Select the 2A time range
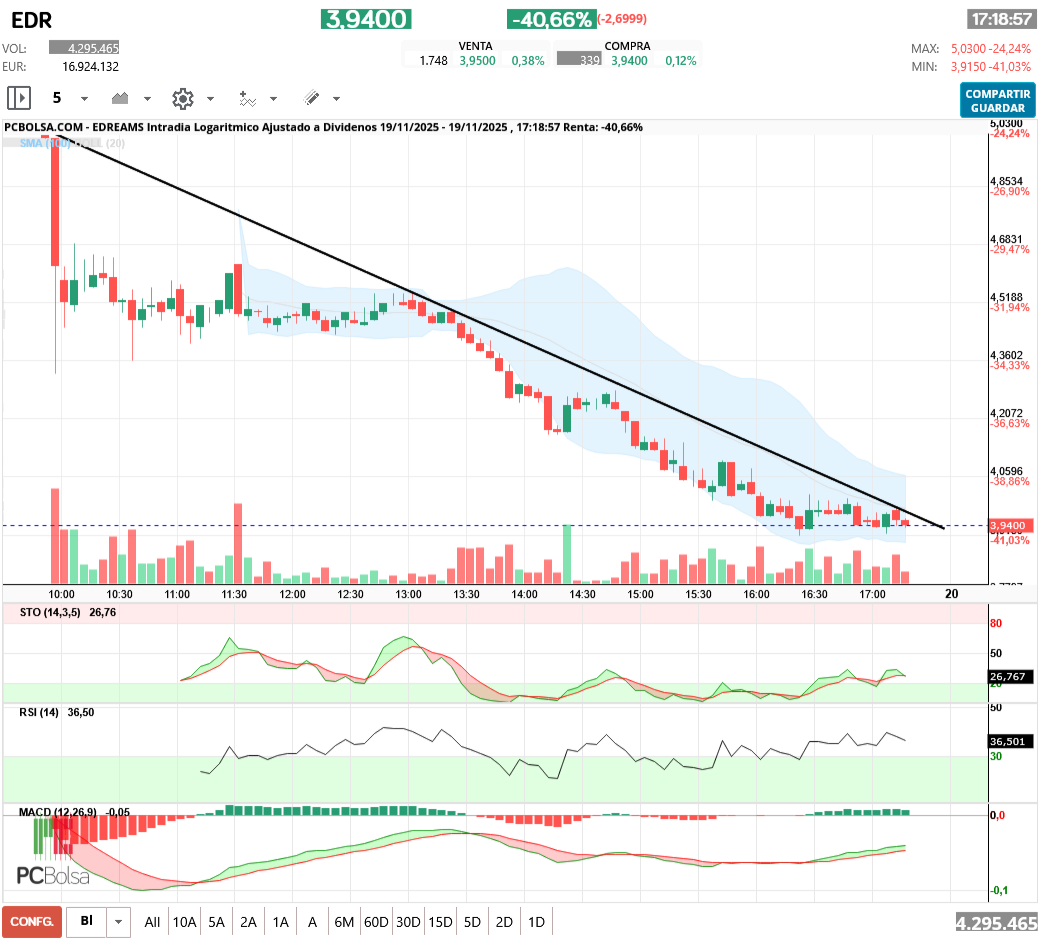Image resolution: width=1051 pixels, height=943 pixels. point(249,922)
